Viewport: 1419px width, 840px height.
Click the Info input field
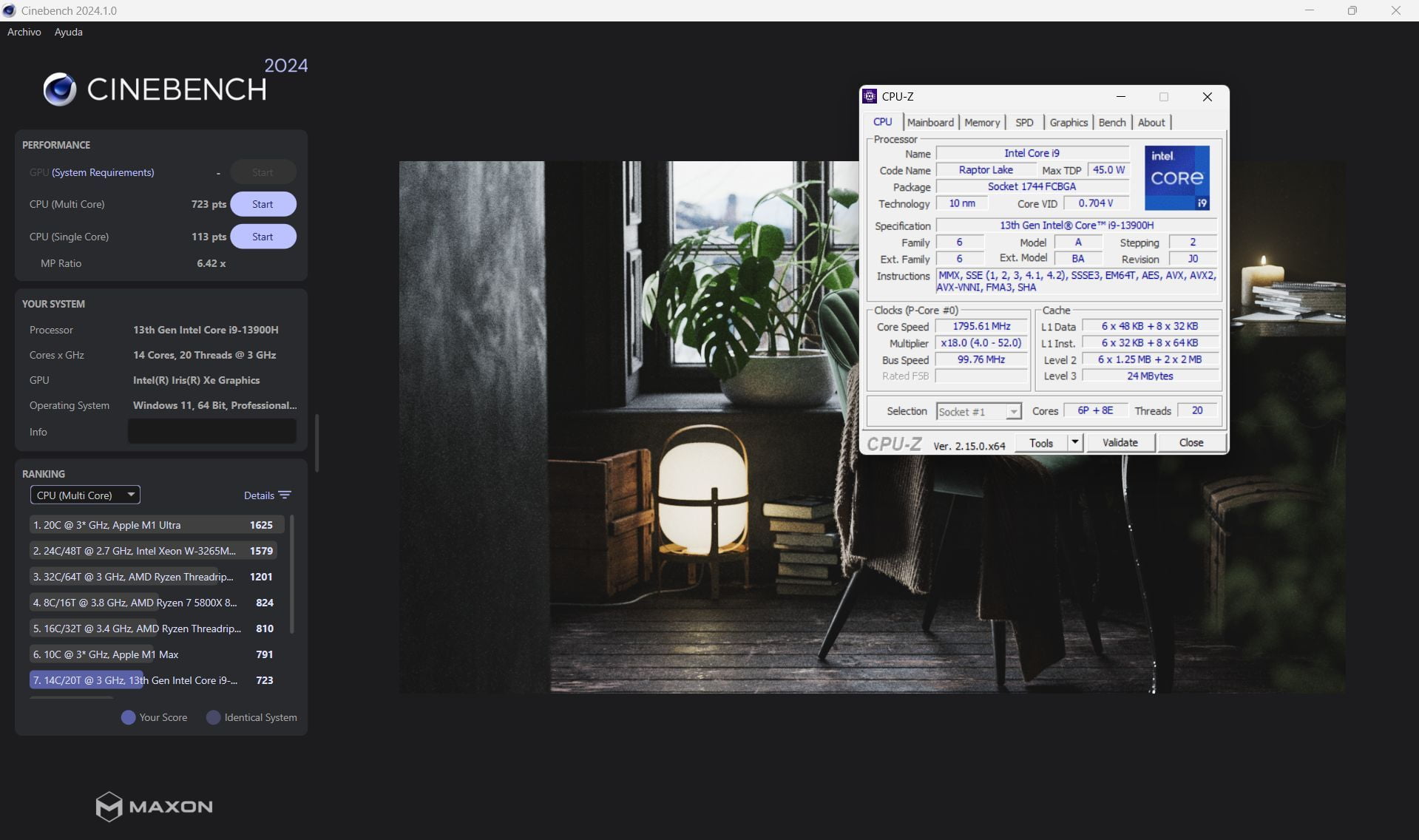(x=212, y=431)
